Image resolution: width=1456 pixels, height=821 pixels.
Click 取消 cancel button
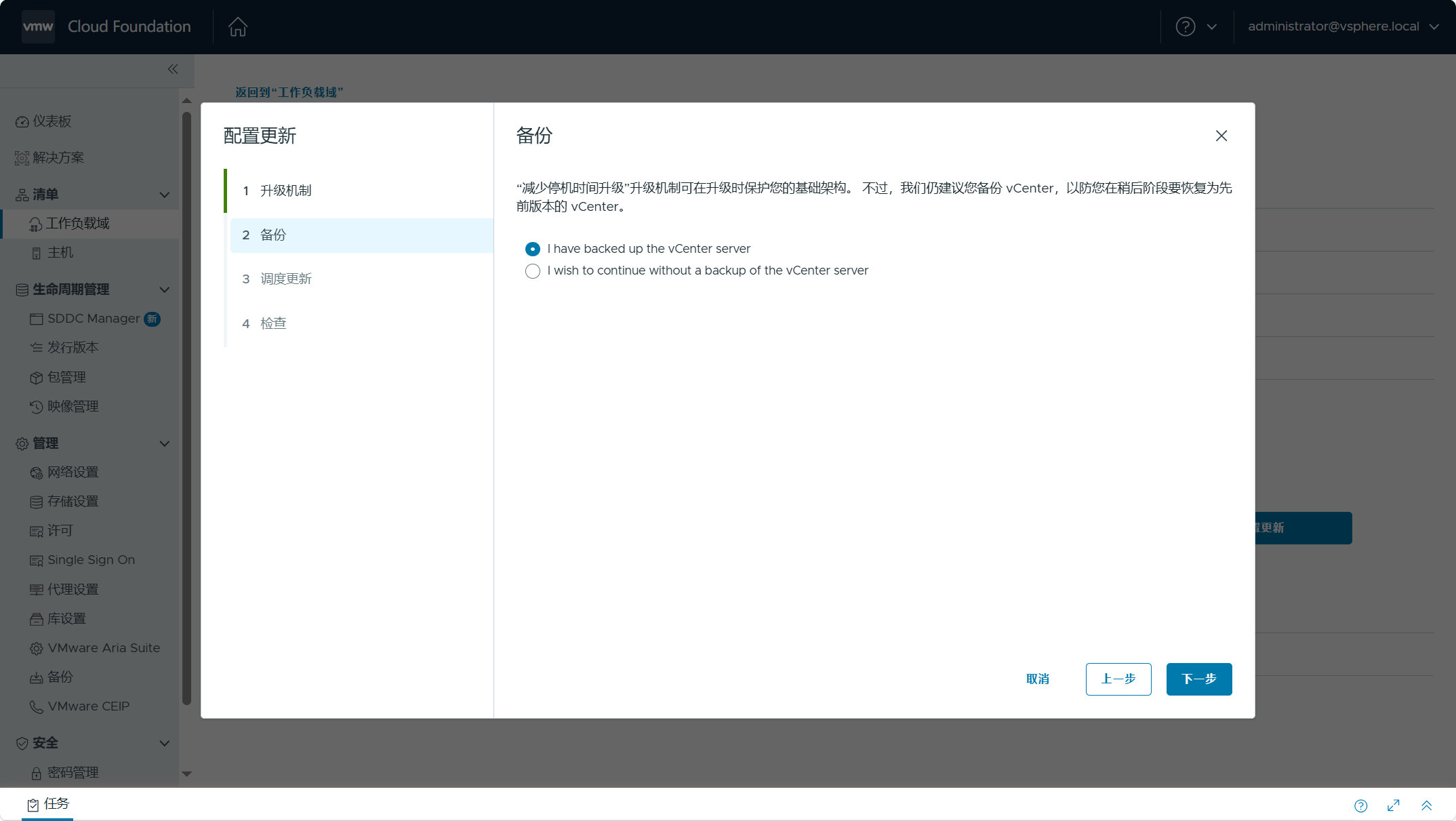pos(1038,679)
